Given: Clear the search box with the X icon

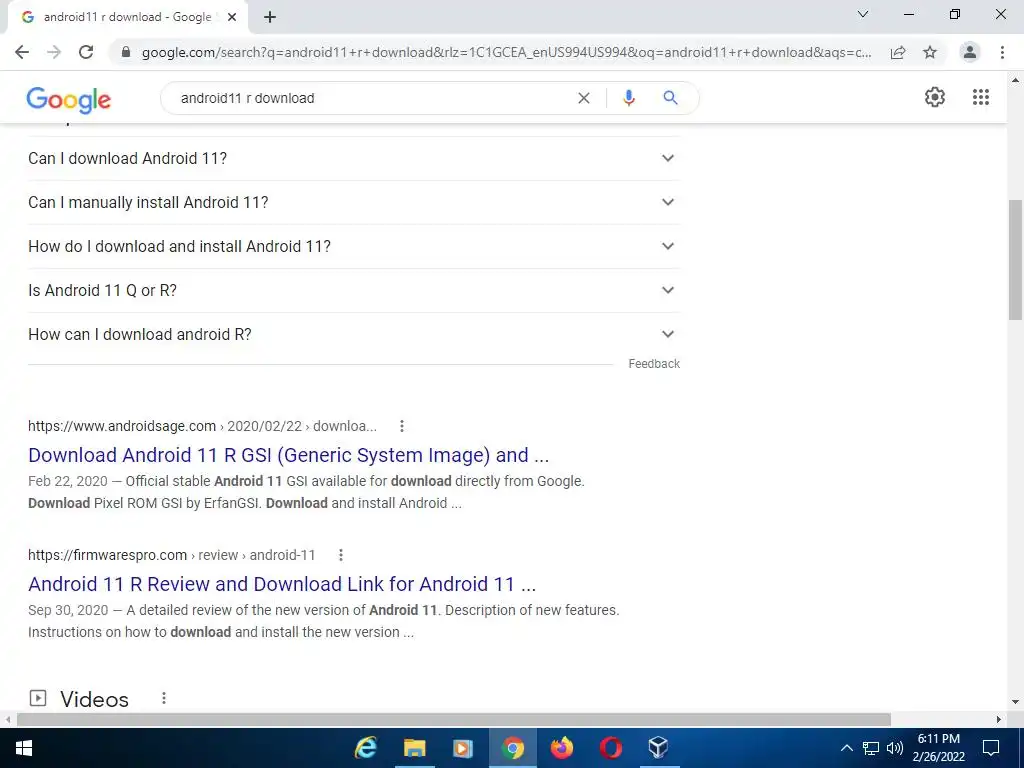Looking at the screenshot, I should [x=584, y=98].
